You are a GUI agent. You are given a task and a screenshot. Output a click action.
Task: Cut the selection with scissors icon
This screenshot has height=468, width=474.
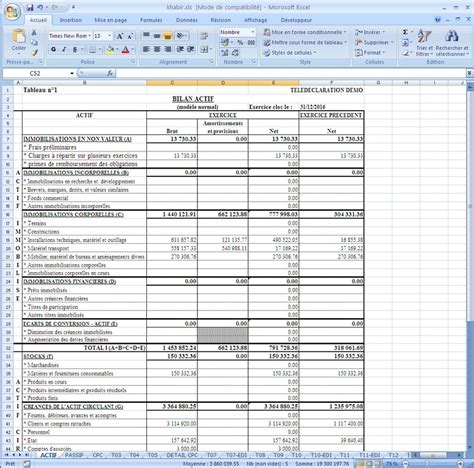click(34, 33)
